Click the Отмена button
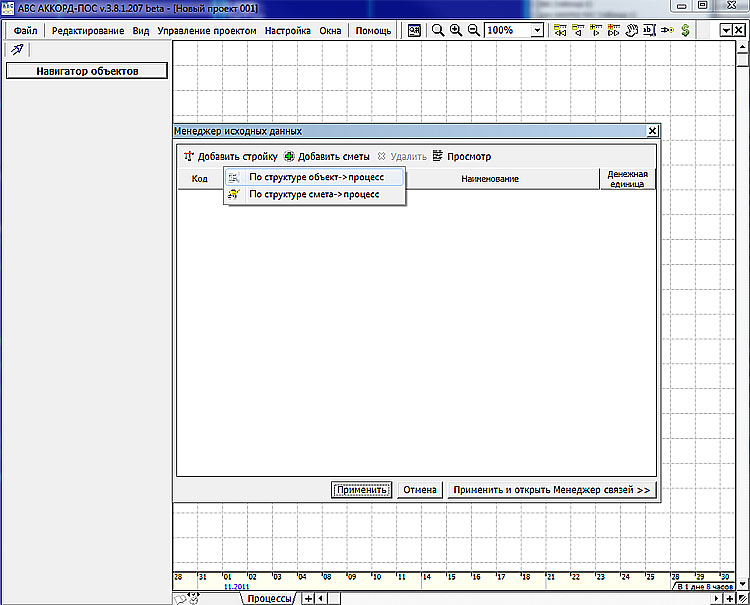Viewport: 750px width, 605px height. click(x=420, y=490)
